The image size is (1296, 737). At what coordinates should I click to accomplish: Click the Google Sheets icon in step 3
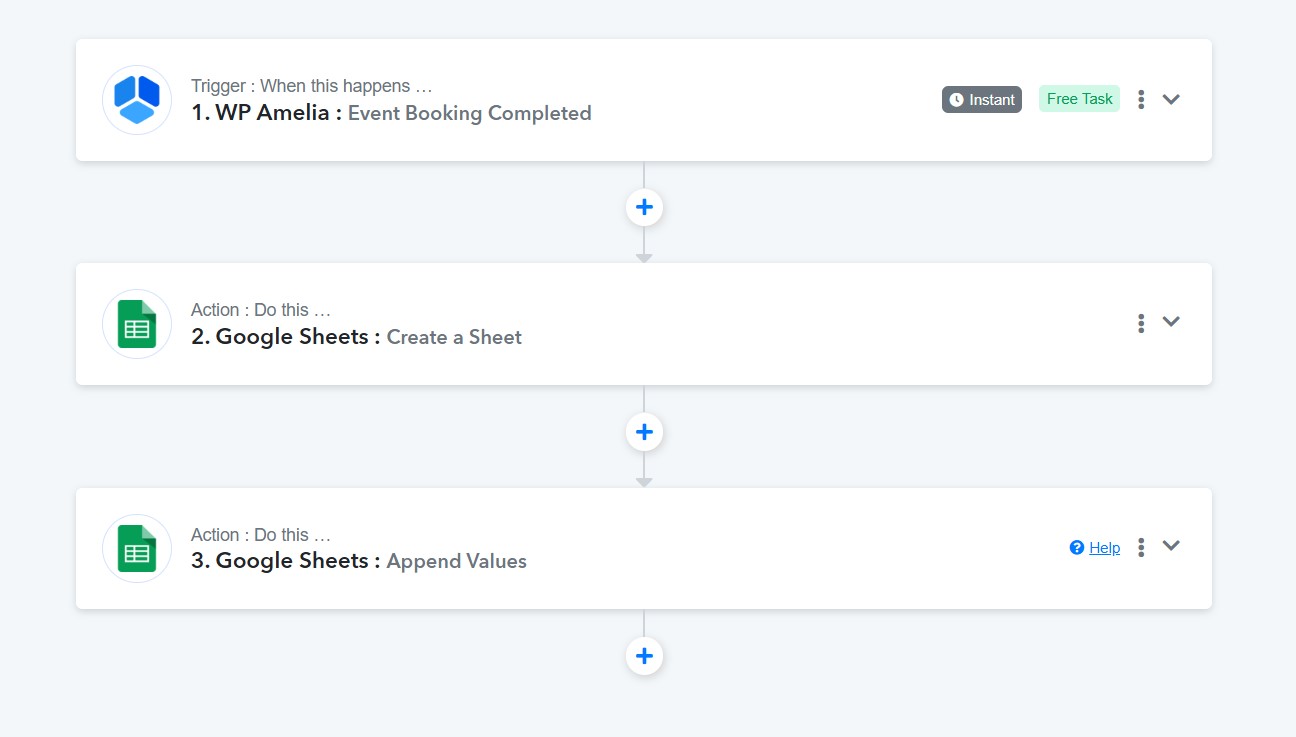tap(137, 548)
